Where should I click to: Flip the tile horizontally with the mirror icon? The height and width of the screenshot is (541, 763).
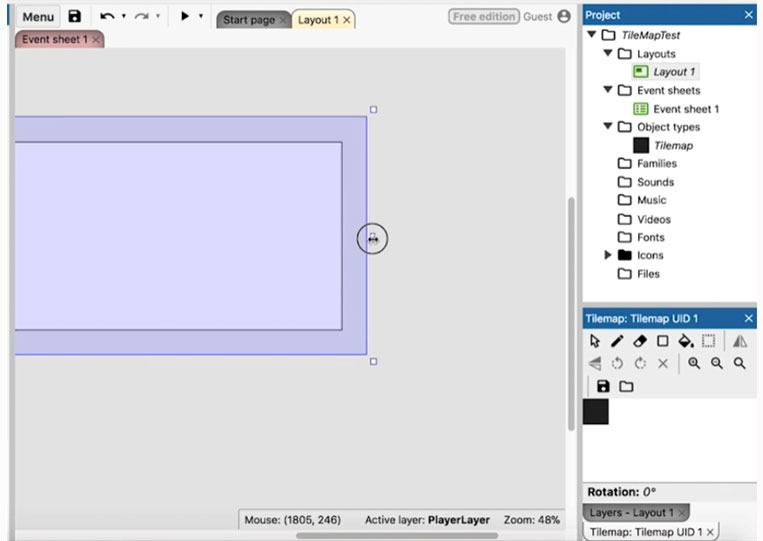pos(740,341)
